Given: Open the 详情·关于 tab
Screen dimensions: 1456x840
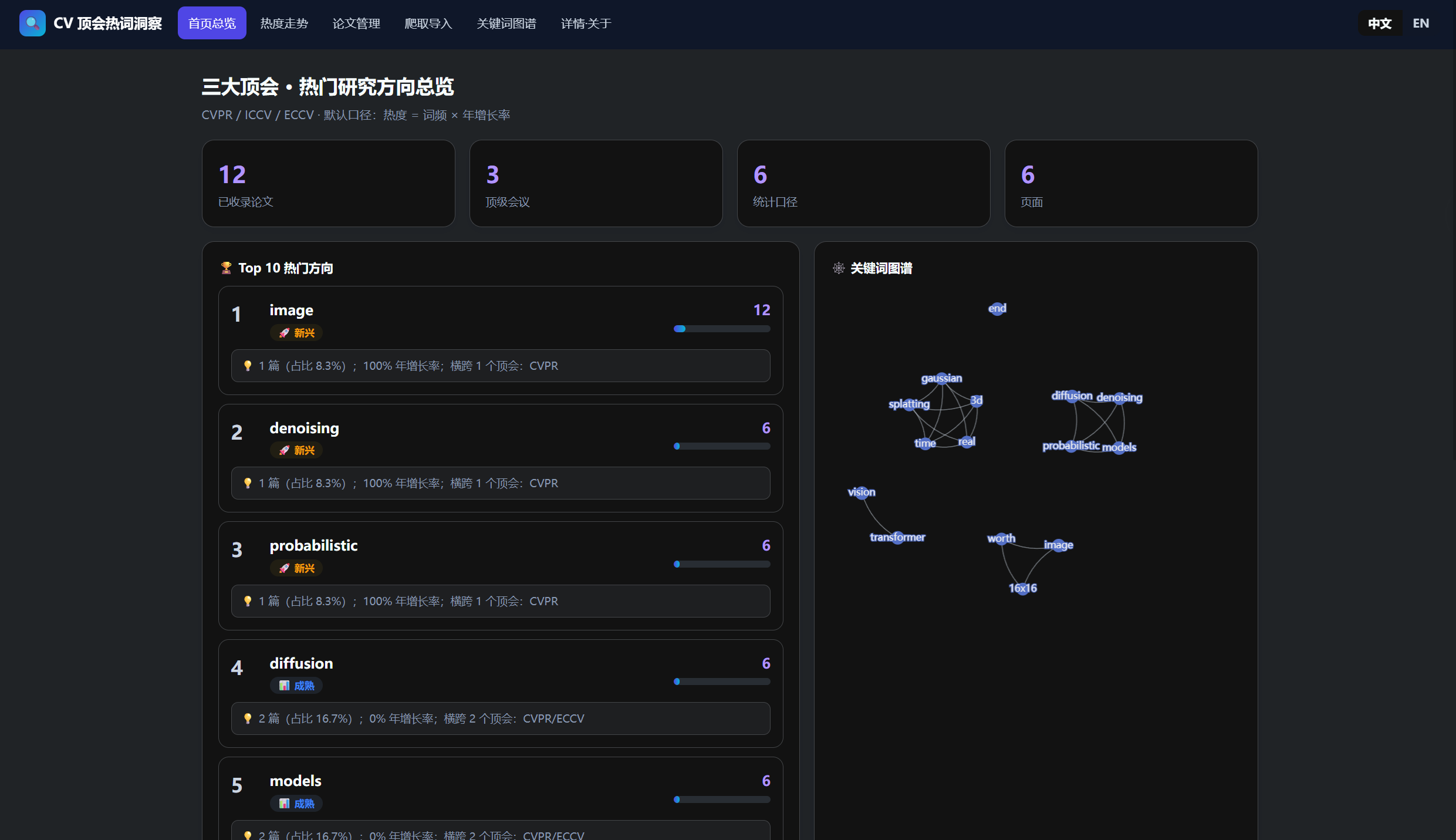Looking at the screenshot, I should 586,23.
